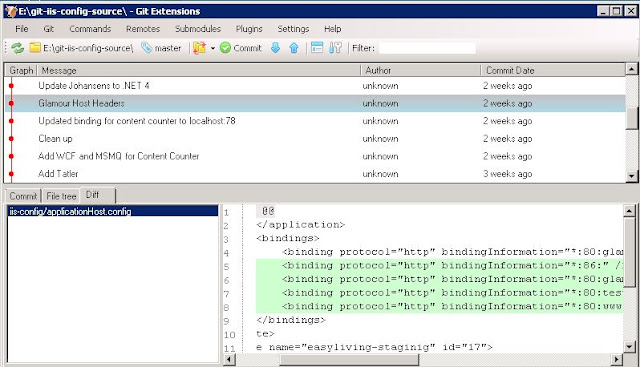640x367 pixels.
Task: Open the File menu
Action: tap(22, 29)
